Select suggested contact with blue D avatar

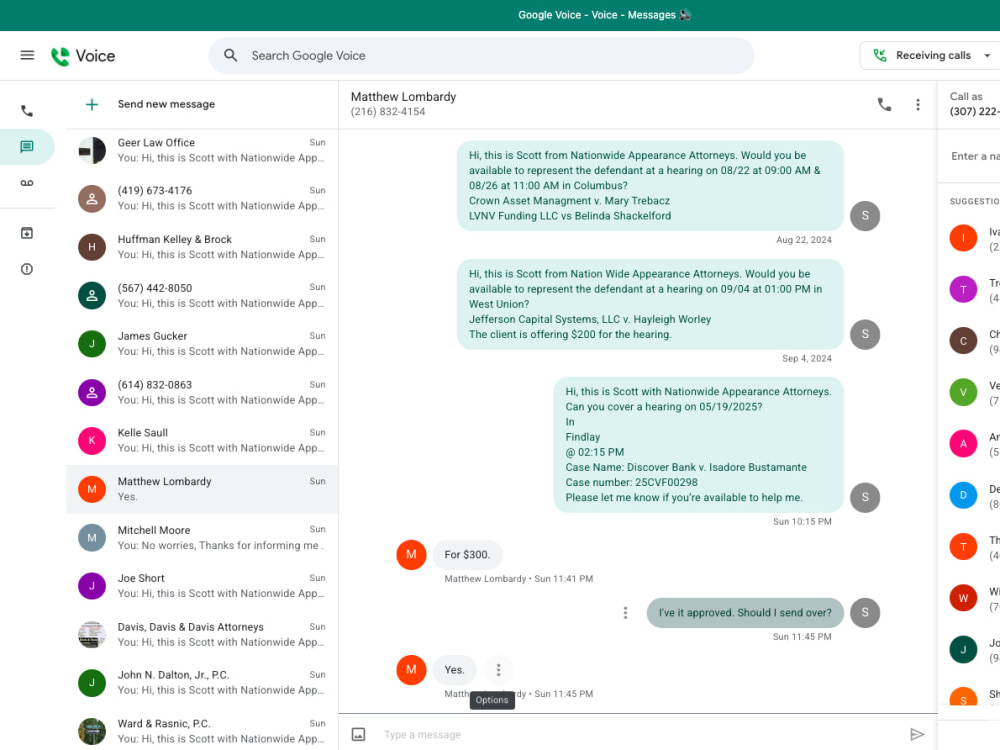963,496
